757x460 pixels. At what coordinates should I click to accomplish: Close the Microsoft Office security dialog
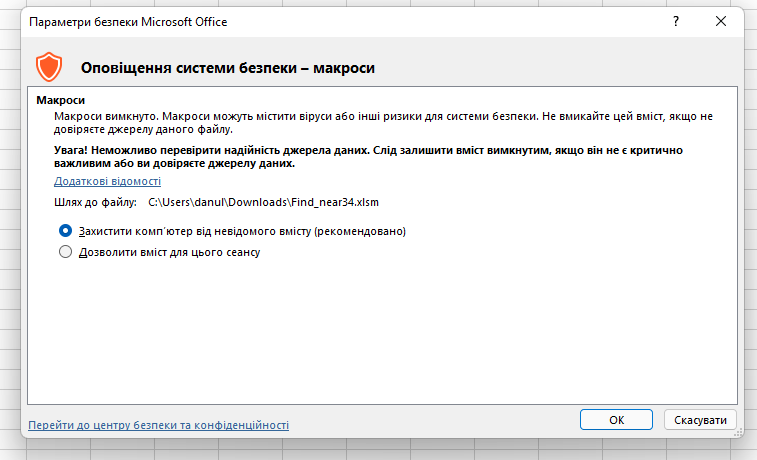720,21
